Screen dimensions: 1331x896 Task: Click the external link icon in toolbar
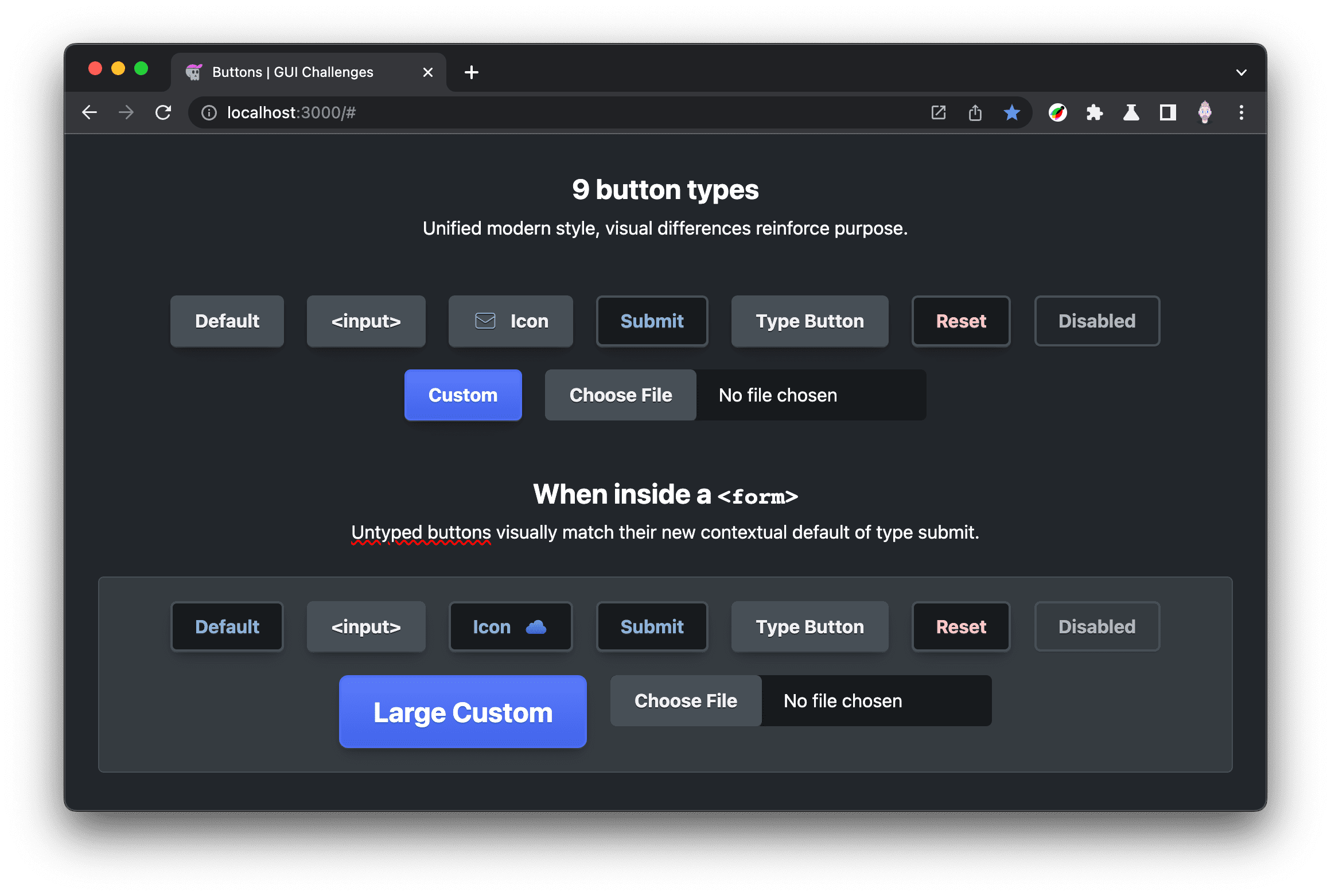[x=937, y=112]
